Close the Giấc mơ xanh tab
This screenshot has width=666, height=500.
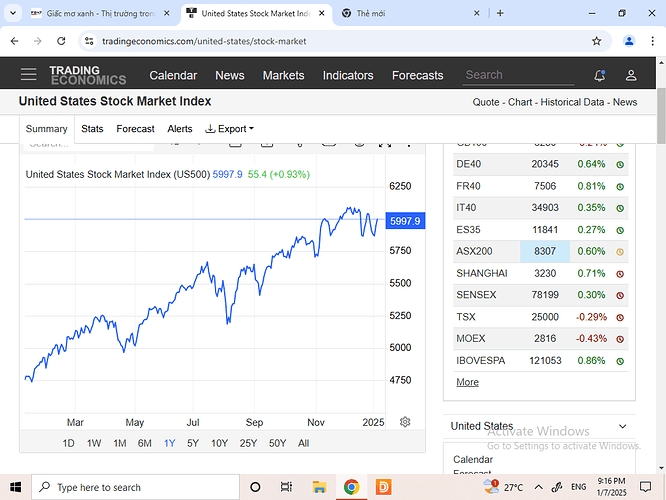(167, 13)
